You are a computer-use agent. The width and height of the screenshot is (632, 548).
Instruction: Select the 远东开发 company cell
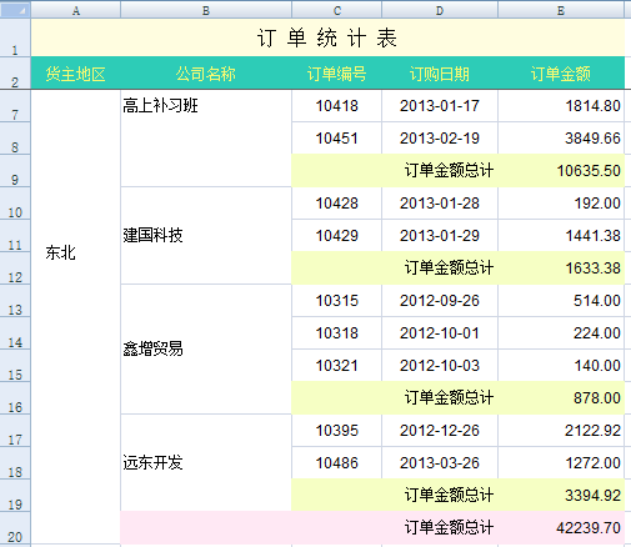click(x=206, y=463)
